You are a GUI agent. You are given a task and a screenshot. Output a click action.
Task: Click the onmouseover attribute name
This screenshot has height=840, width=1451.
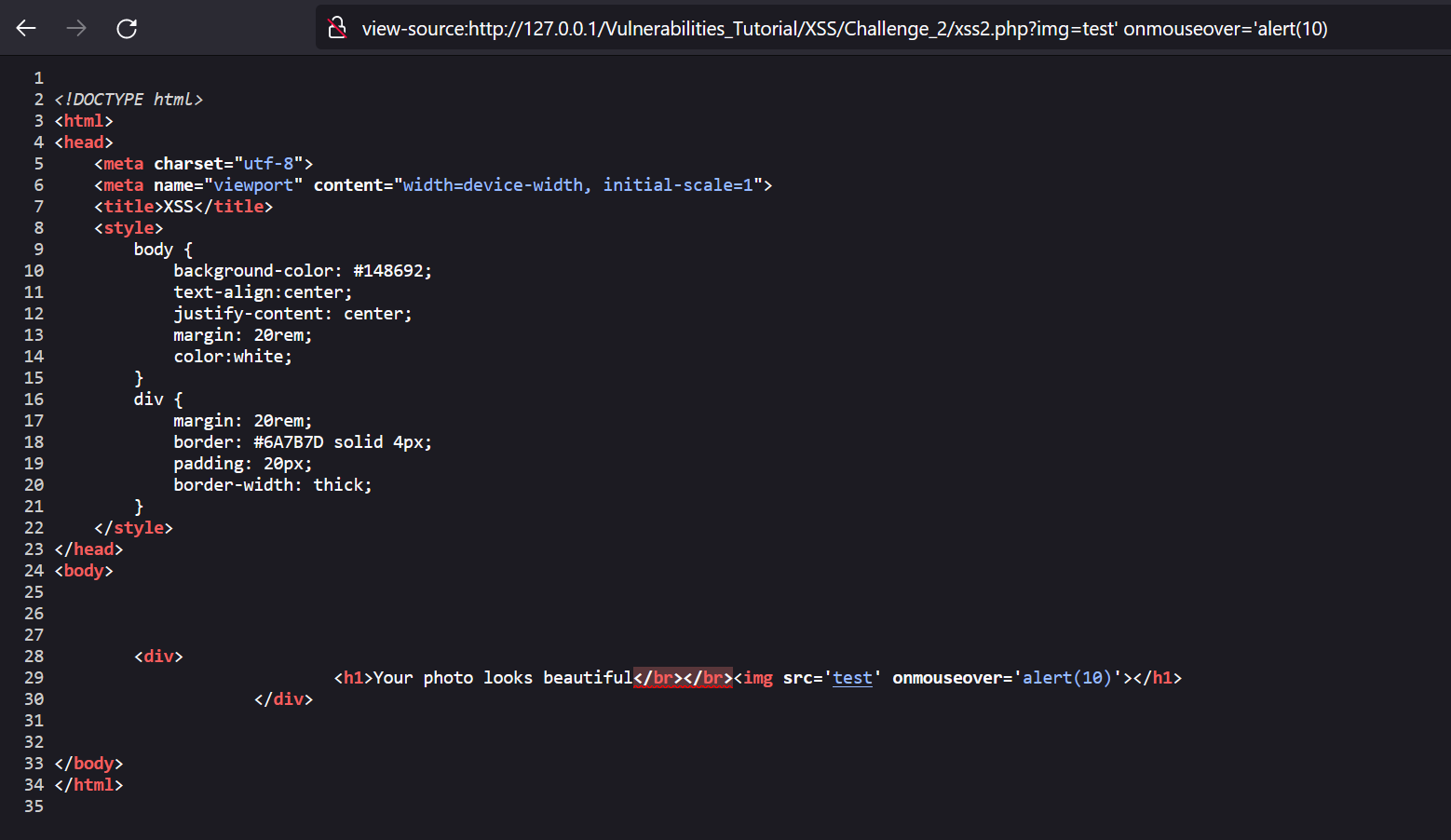[947, 678]
